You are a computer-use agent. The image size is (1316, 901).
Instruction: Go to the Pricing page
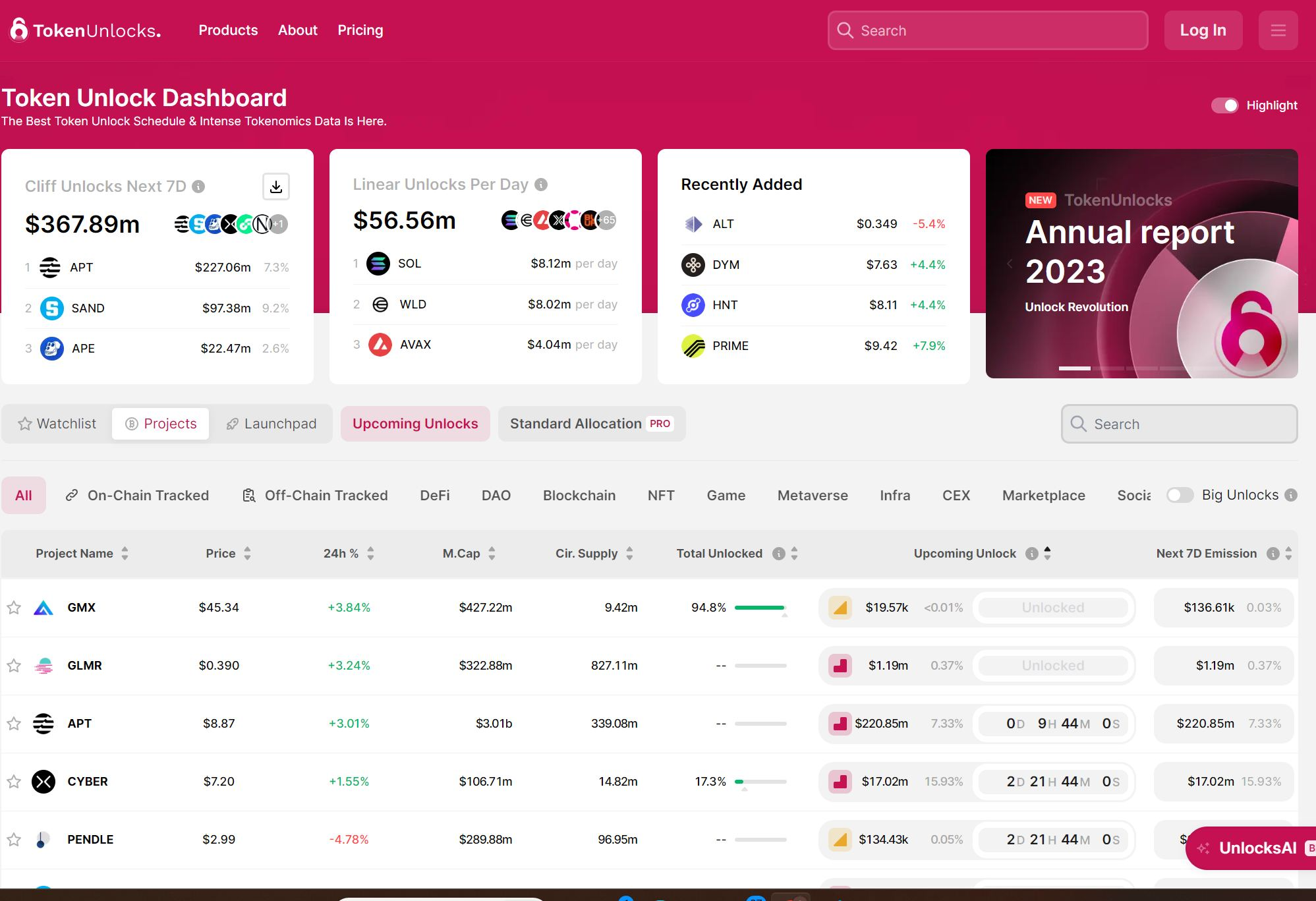point(360,30)
